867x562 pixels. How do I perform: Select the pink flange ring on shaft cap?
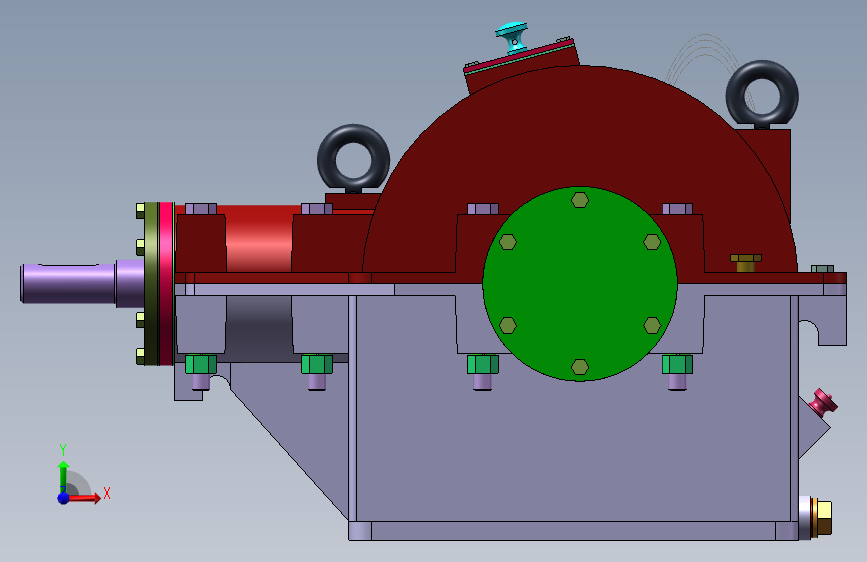166,283
